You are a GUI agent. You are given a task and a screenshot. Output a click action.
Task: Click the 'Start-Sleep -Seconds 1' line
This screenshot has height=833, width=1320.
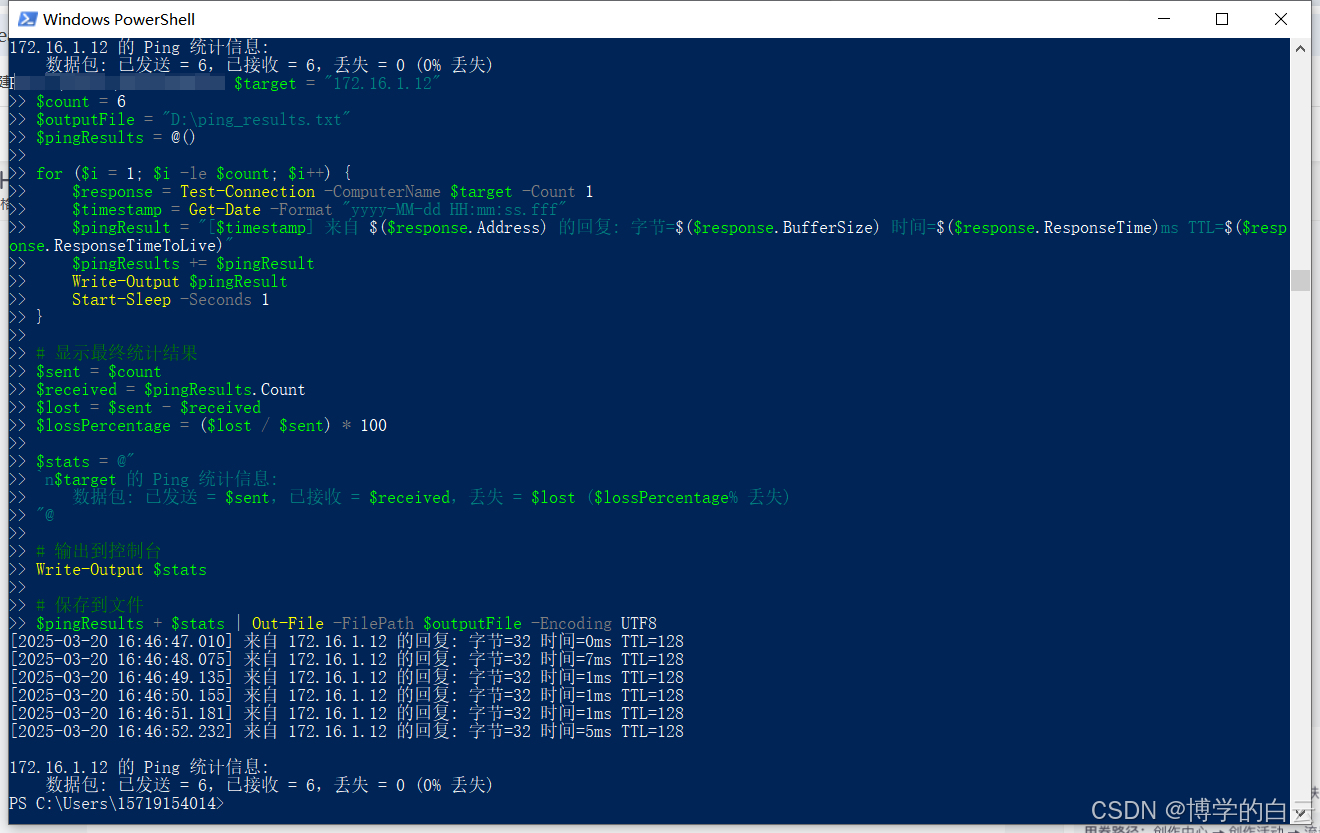click(171, 300)
